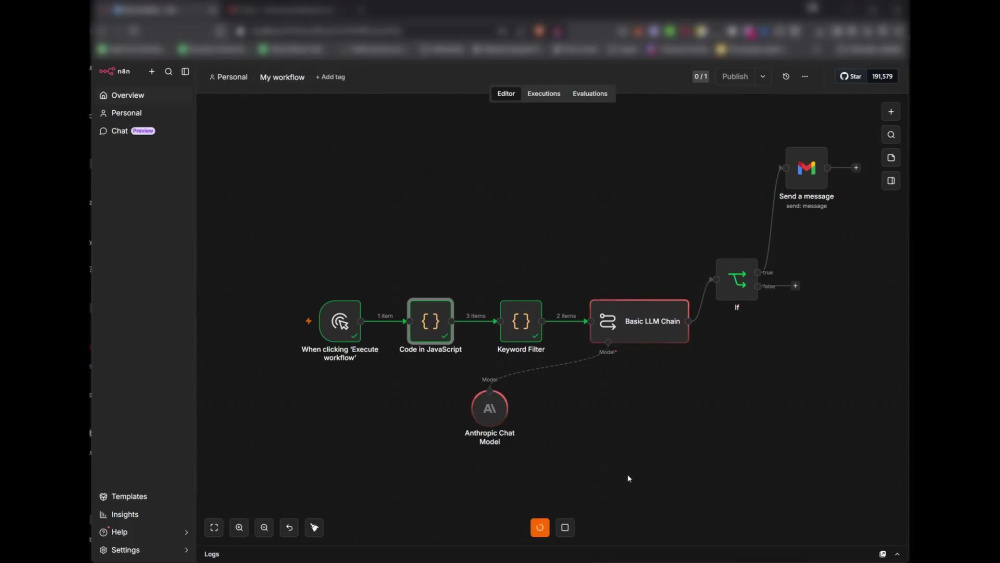Image resolution: width=1000 pixels, height=563 pixels.
Task: Add a sticky note with the note icon
Action: (x=891, y=157)
